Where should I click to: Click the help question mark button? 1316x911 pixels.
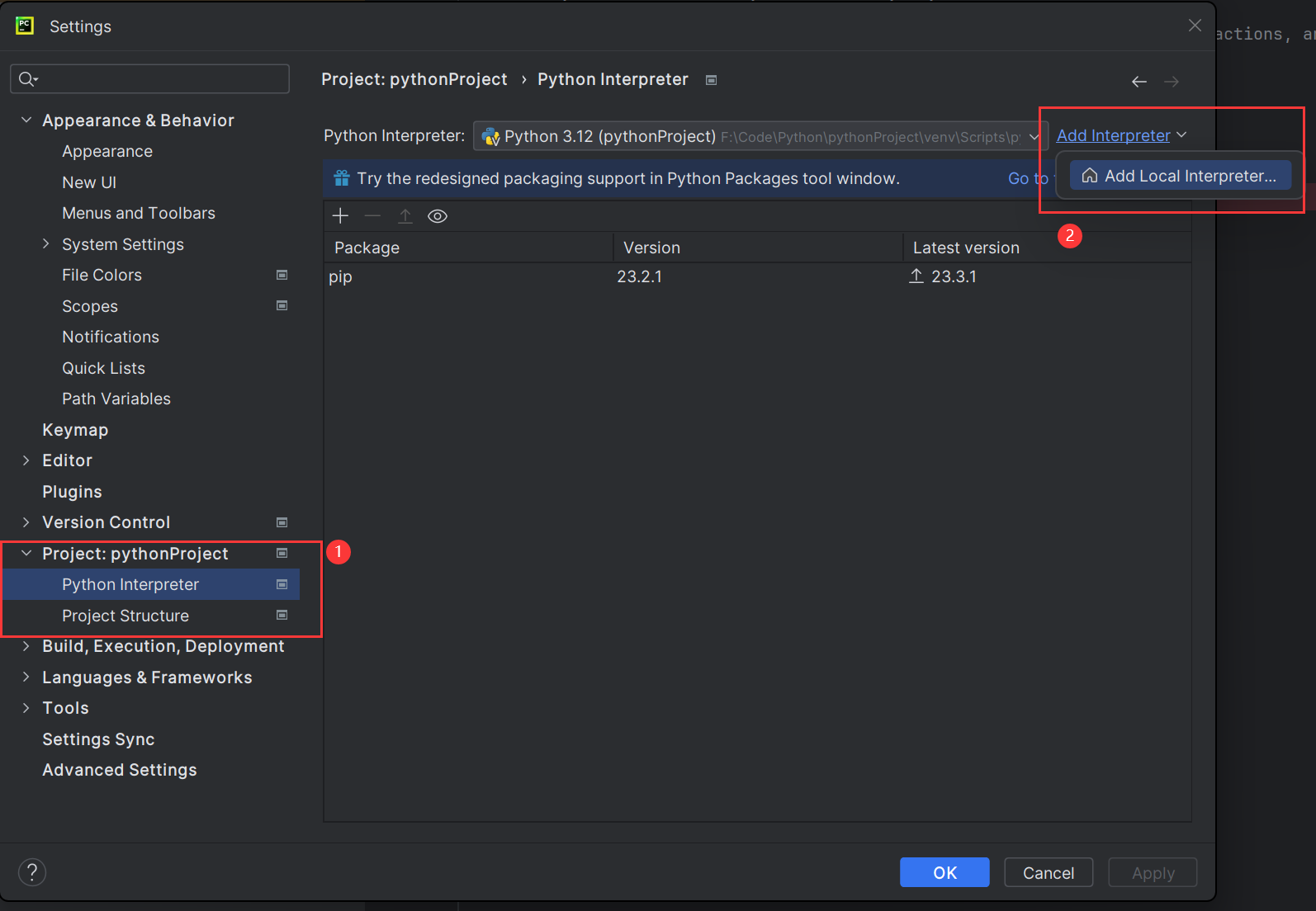[32, 872]
